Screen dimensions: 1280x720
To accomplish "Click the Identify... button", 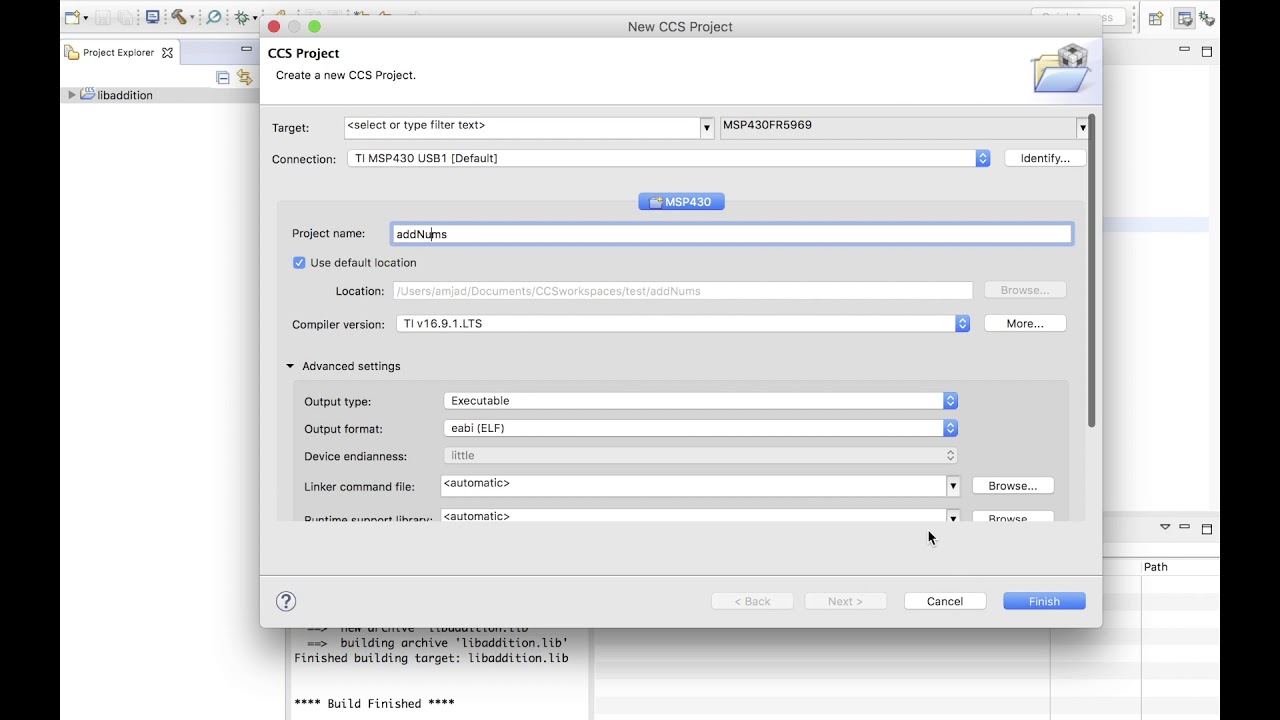I will [1045, 158].
